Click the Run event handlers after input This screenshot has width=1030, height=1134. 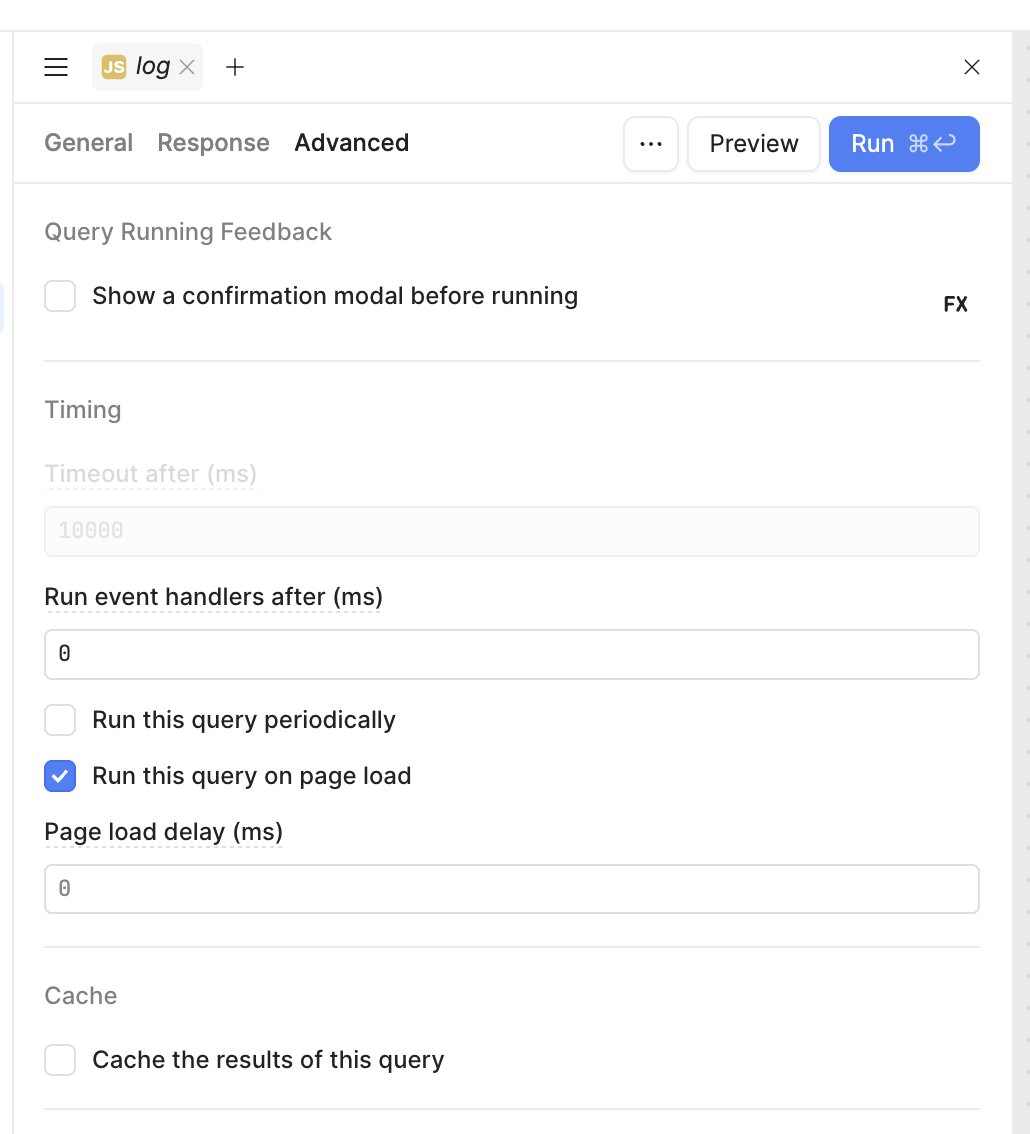click(511, 654)
